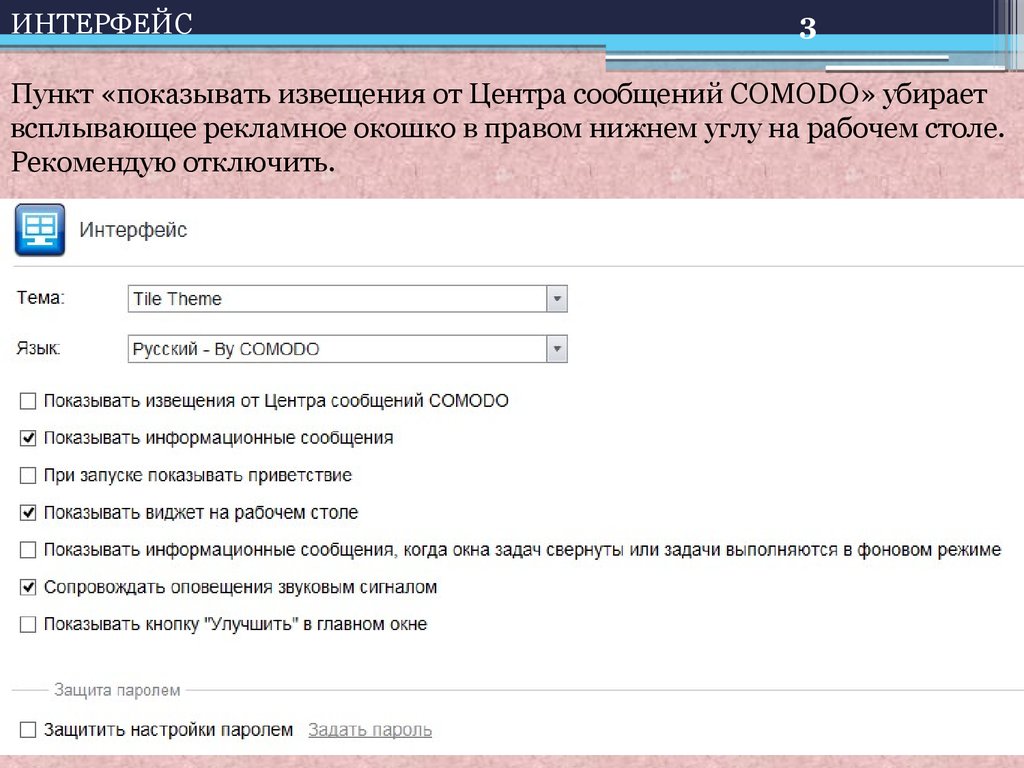Viewport: 1024px width, 768px height.
Task: Click the 'Защита паролем' group label
Action: point(117,690)
